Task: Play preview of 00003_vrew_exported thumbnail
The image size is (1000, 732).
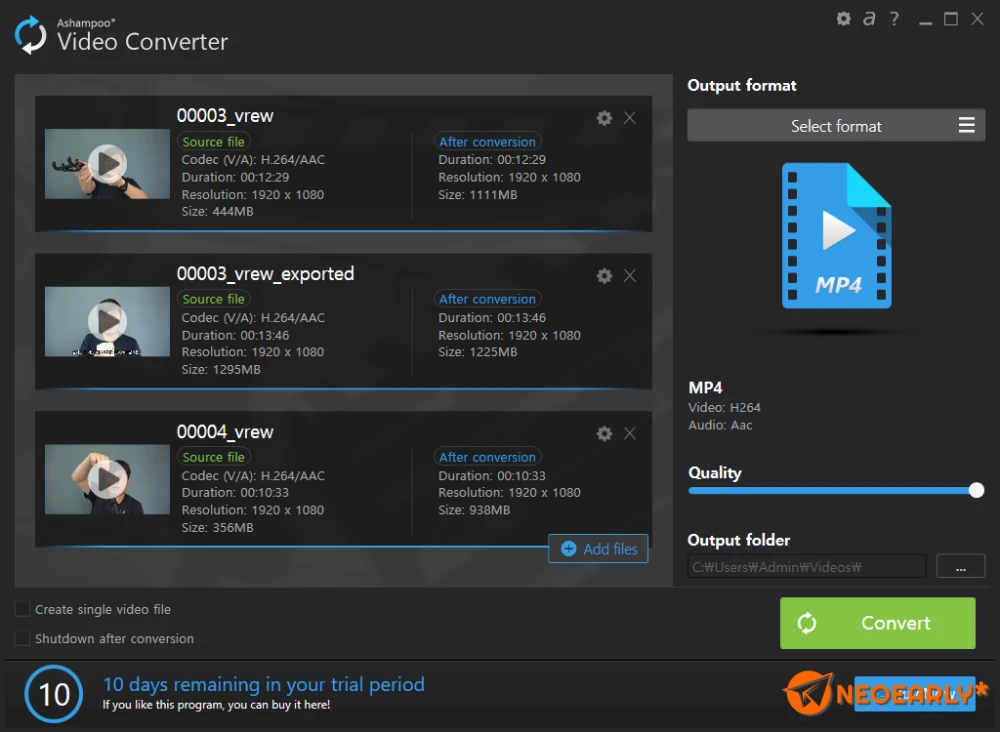Action: (x=107, y=321)
